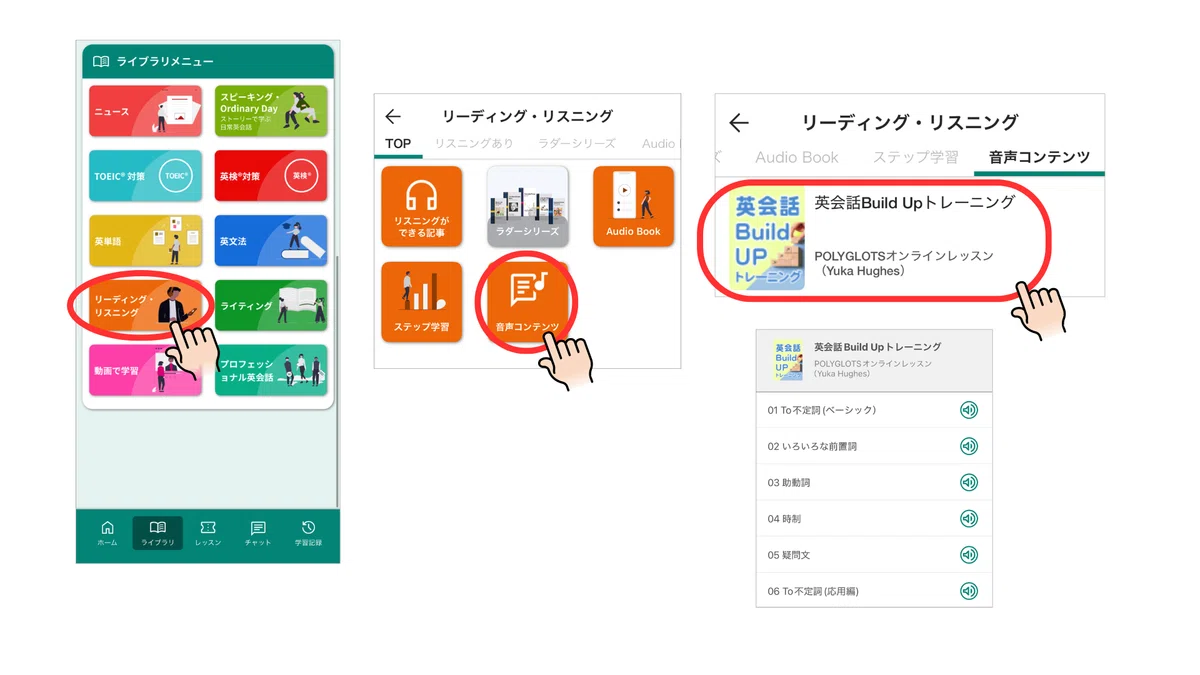The height and width of the screenshot is (675, 1200).
Task: Switch to the ラダーシリーズ tab
Action: point(577,144)
